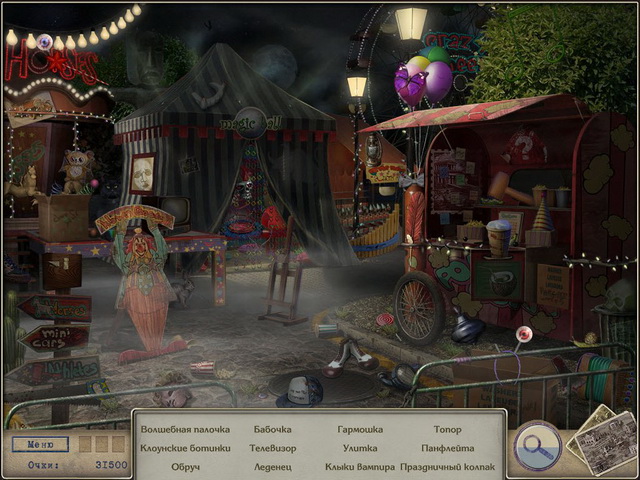The image size is (640, 480).
Task: Click the thread spool on the curb
Action: click(327, 329)
